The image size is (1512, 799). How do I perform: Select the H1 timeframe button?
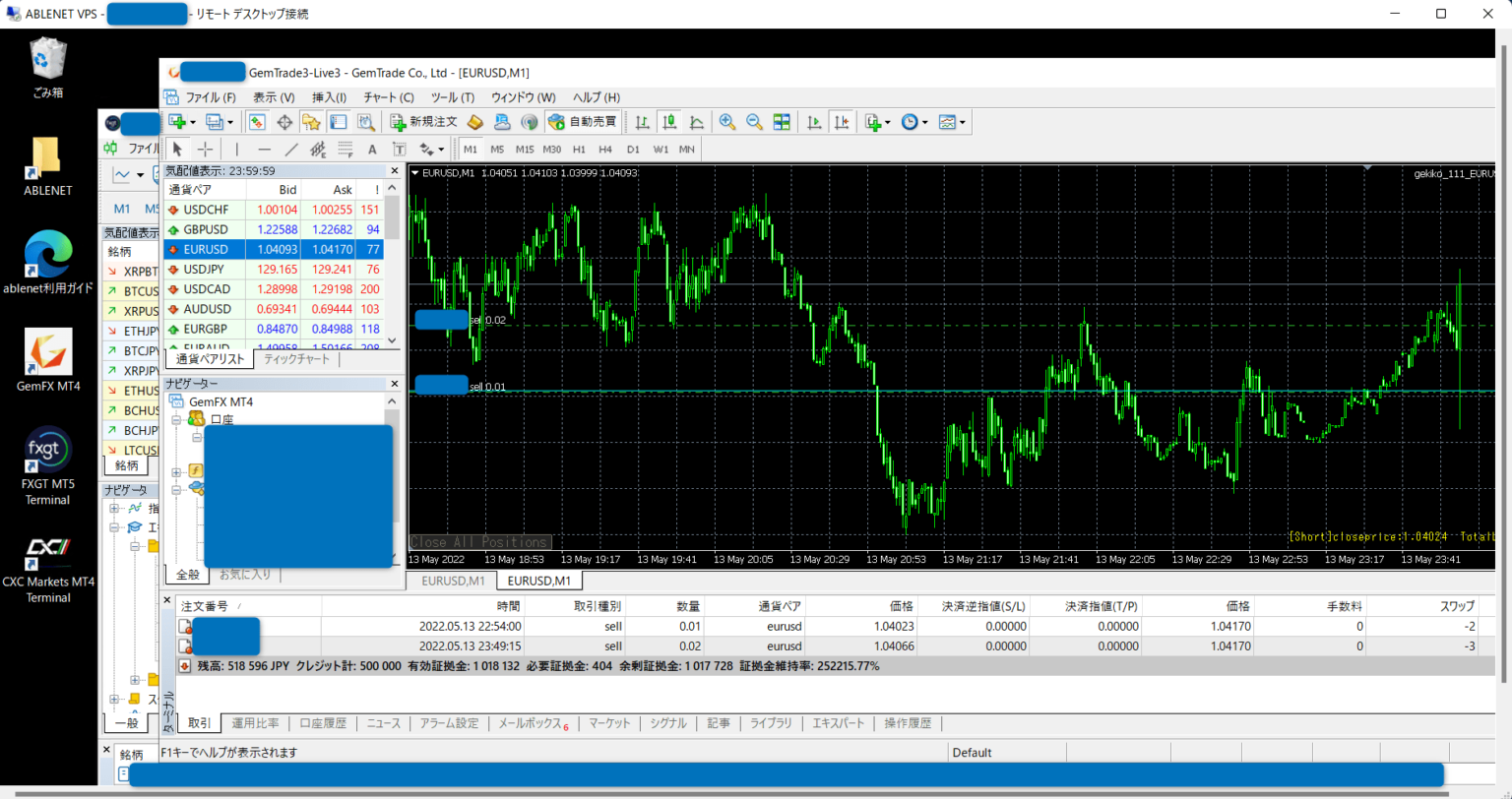579,149
